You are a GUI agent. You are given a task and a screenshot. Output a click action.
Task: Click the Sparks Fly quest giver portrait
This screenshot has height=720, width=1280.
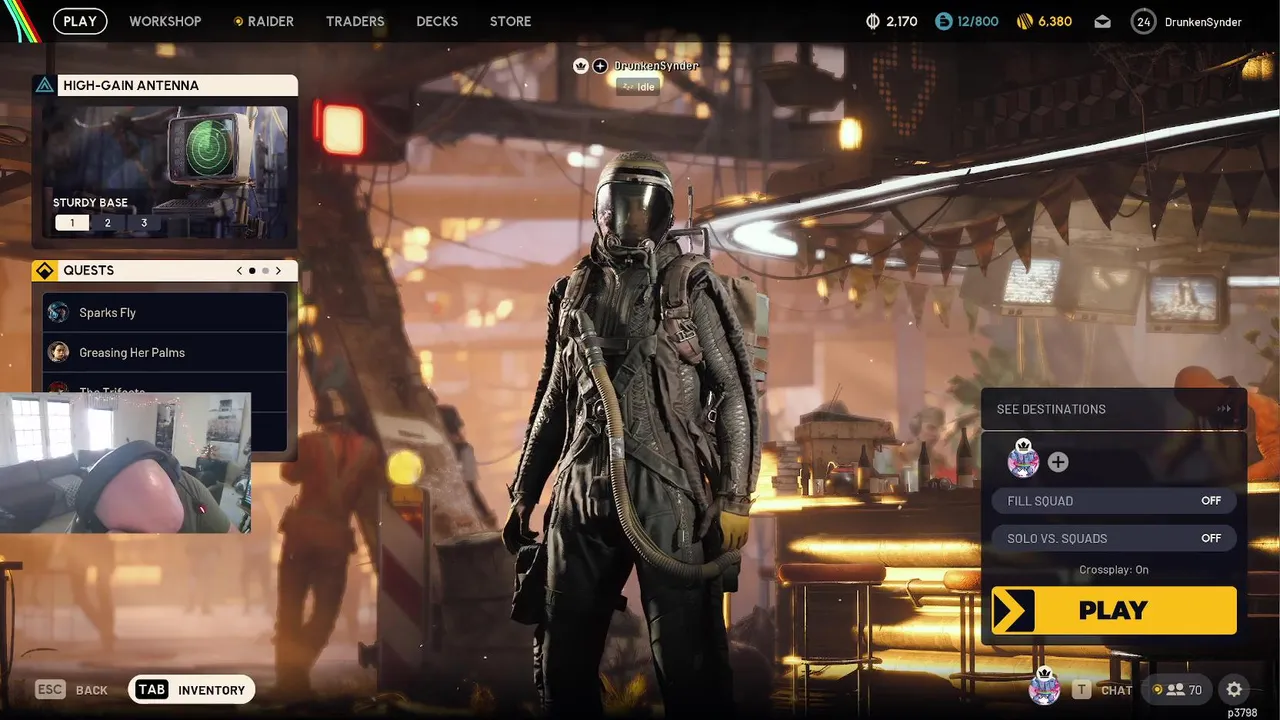click(x=58, y=312)
